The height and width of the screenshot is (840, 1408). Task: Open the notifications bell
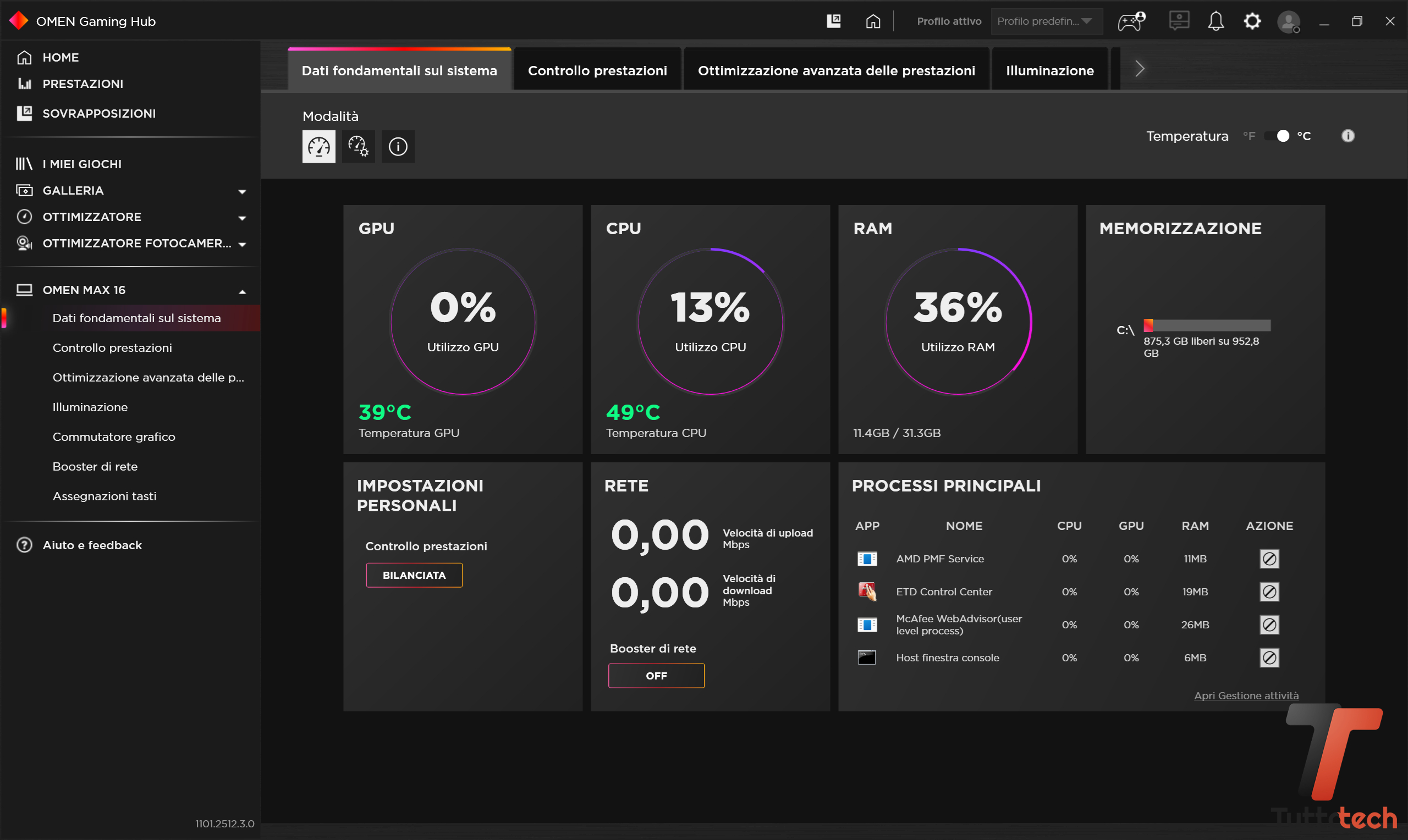click(x=1215, y=21)
